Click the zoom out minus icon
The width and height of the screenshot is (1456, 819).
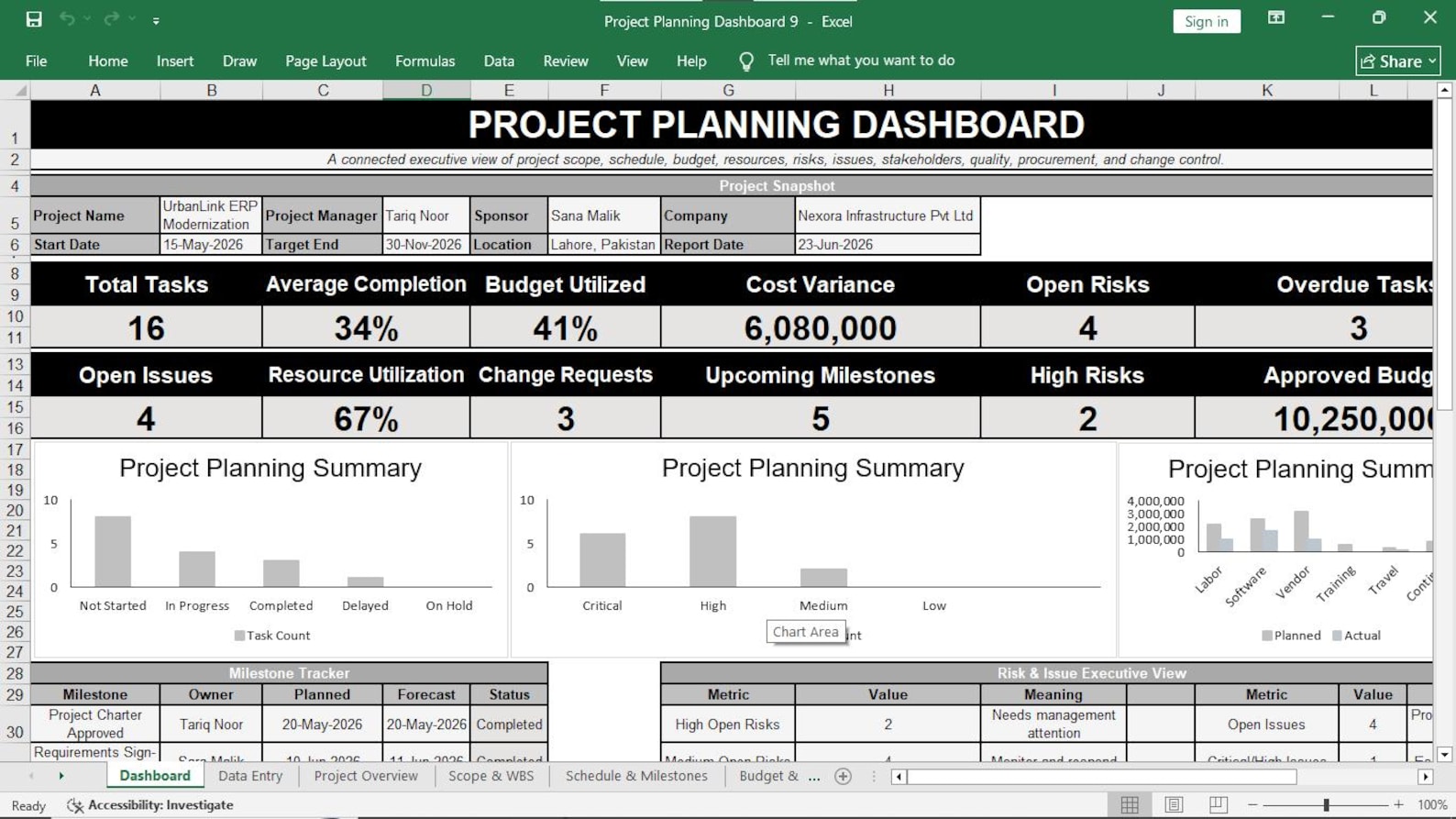[1252, 805]
